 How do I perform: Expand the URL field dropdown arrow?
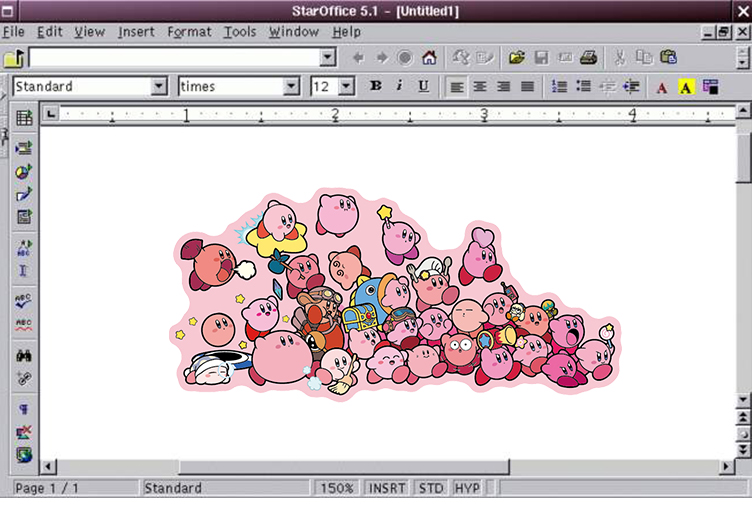pos(327,58)
